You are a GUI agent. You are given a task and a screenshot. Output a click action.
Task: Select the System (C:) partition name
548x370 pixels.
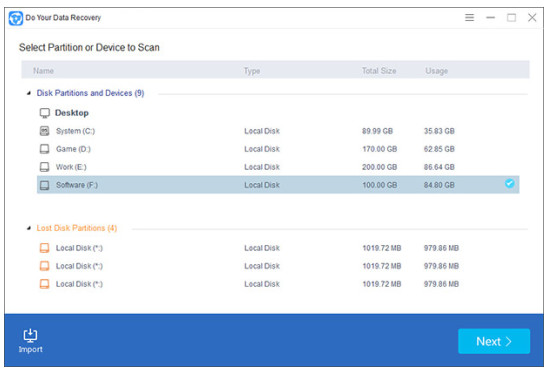(x=75, y=131)
